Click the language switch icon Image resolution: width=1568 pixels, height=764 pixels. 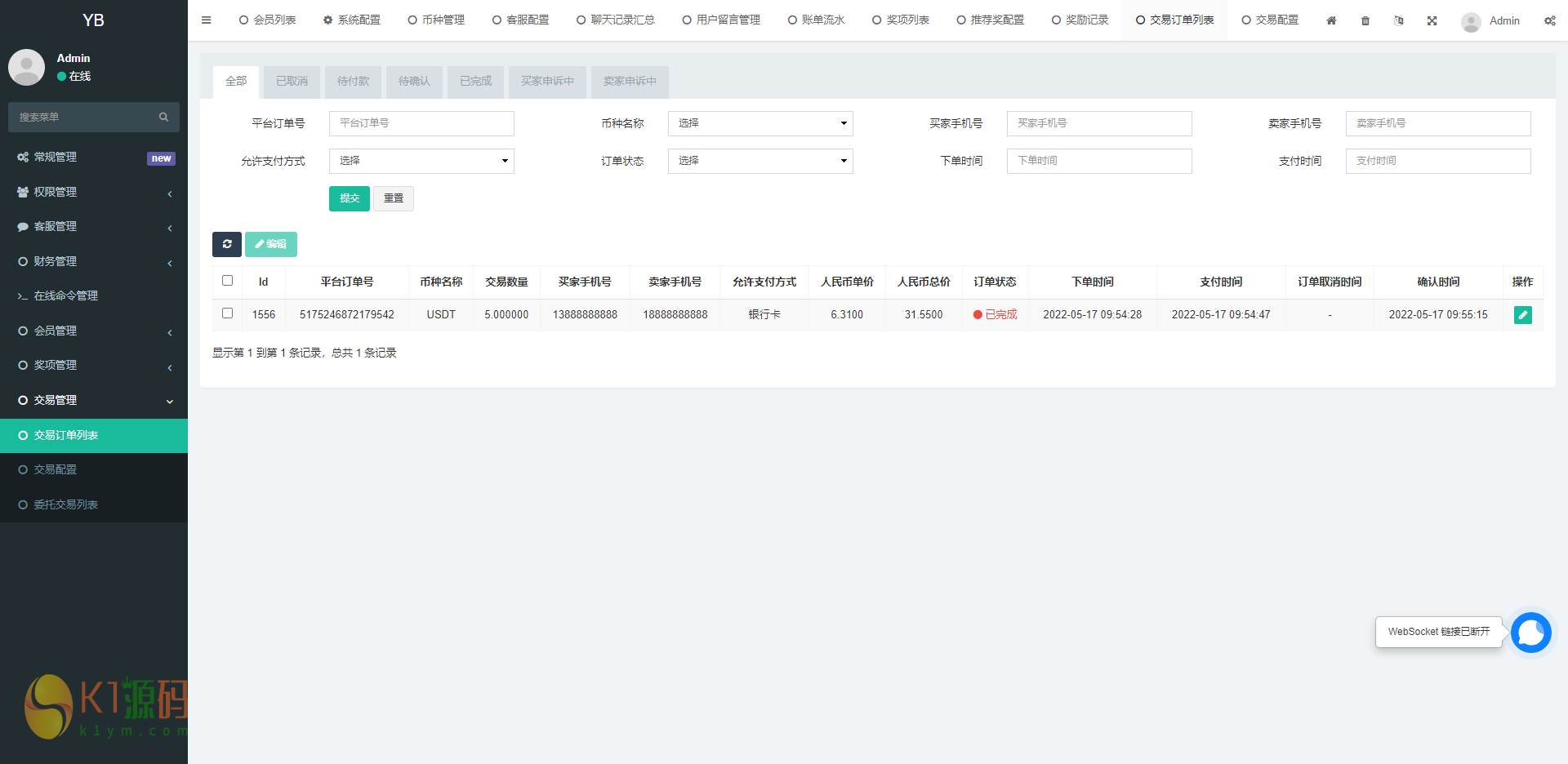point(1399,20)
